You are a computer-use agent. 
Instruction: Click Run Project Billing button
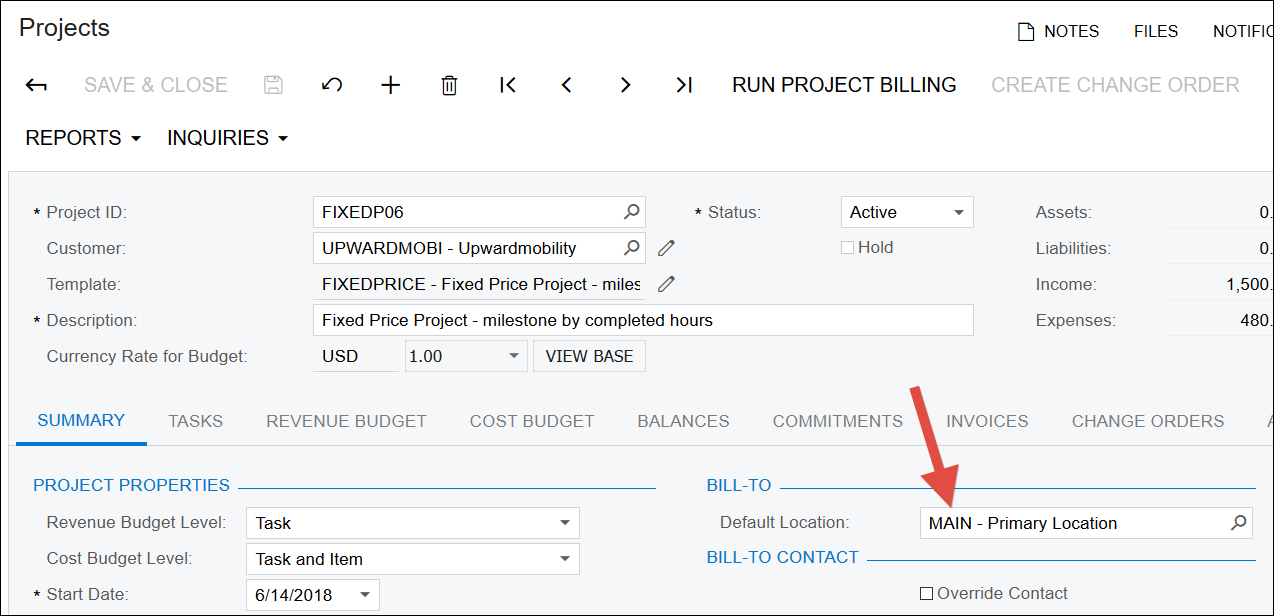tap(844, 86)
